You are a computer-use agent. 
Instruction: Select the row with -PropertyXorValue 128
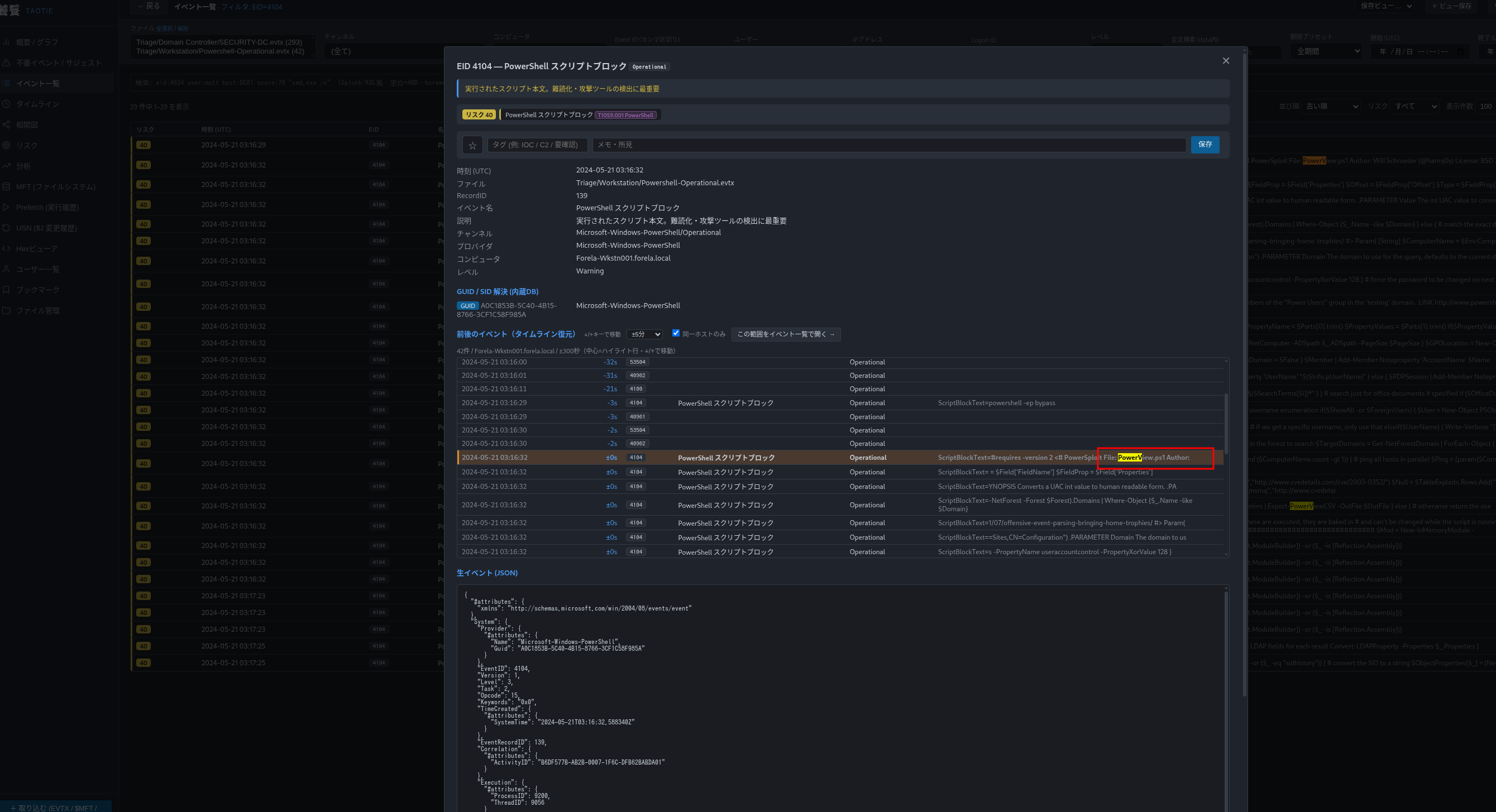click(840, 552)
